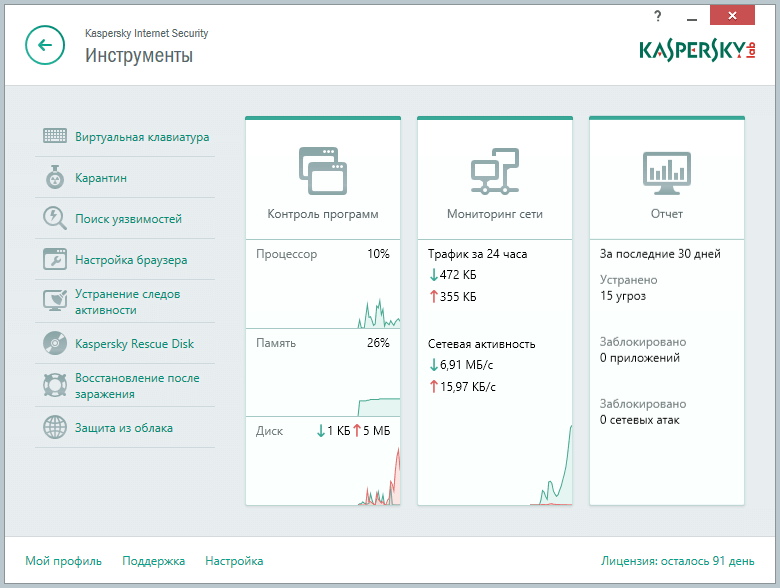Click the browser settings wrench icon
Viewport: 780px width, 588px height.
pos(55,259)
